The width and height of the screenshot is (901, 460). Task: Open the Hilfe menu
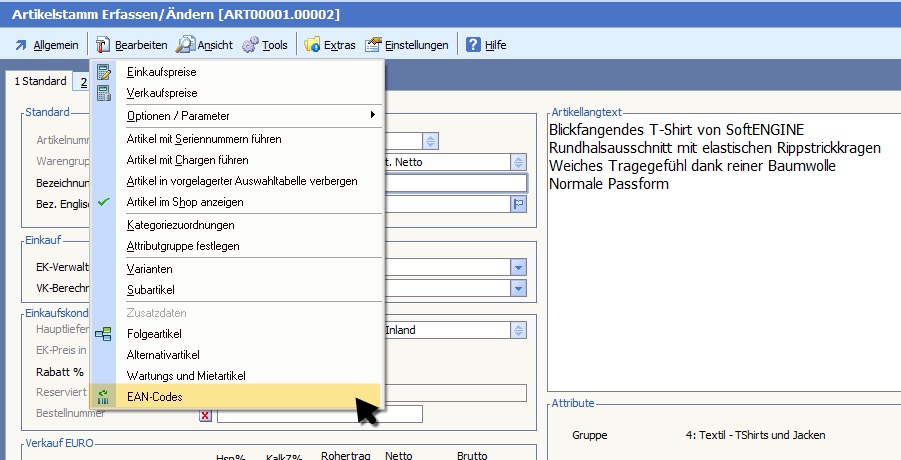pos(485,45)
